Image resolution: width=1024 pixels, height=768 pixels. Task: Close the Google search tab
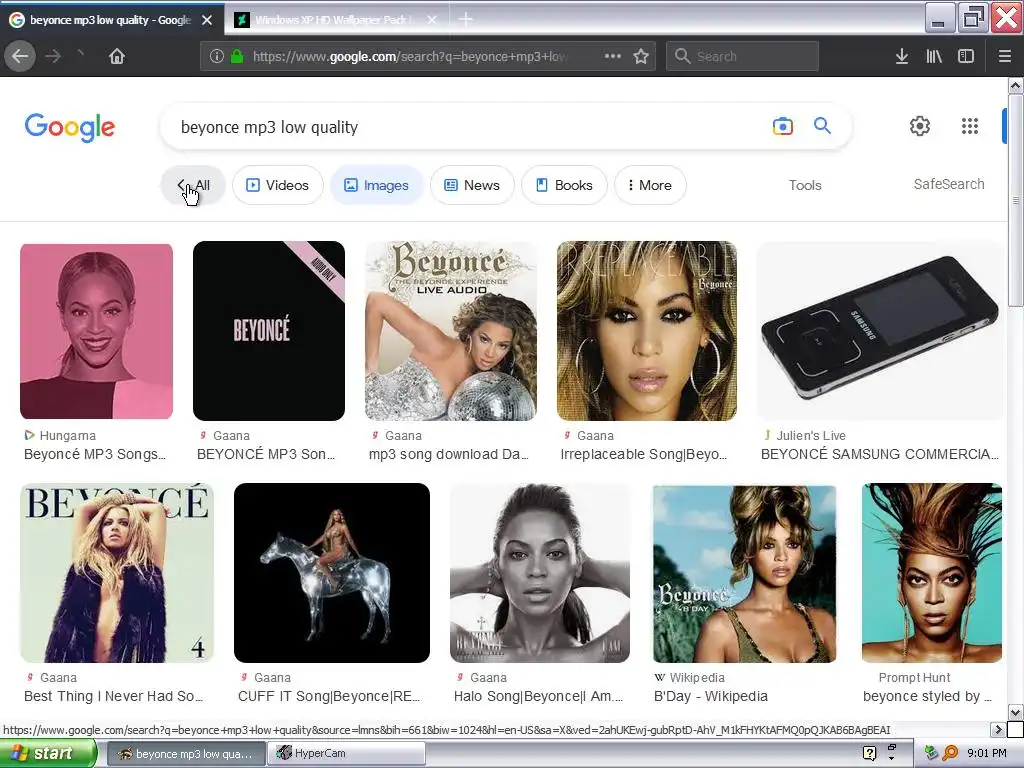coord(207,20)
